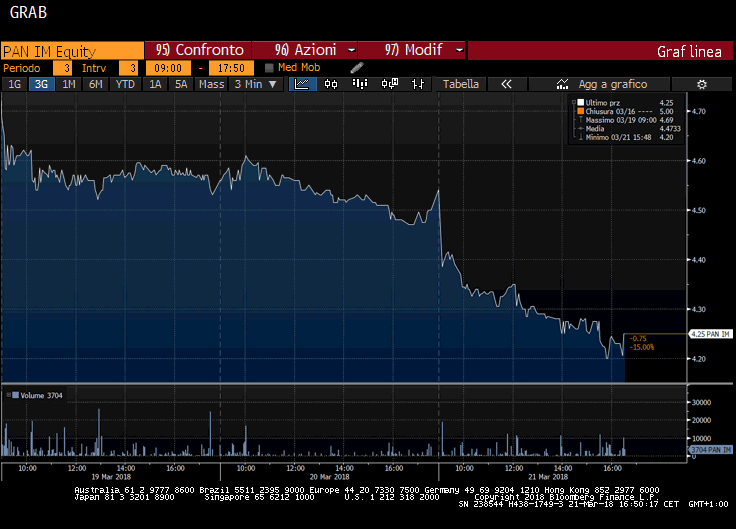This screenshot has height=529, width=736.
Task: Click the 20 Mar 2018 date label
Action: click(x=330, y=477)
